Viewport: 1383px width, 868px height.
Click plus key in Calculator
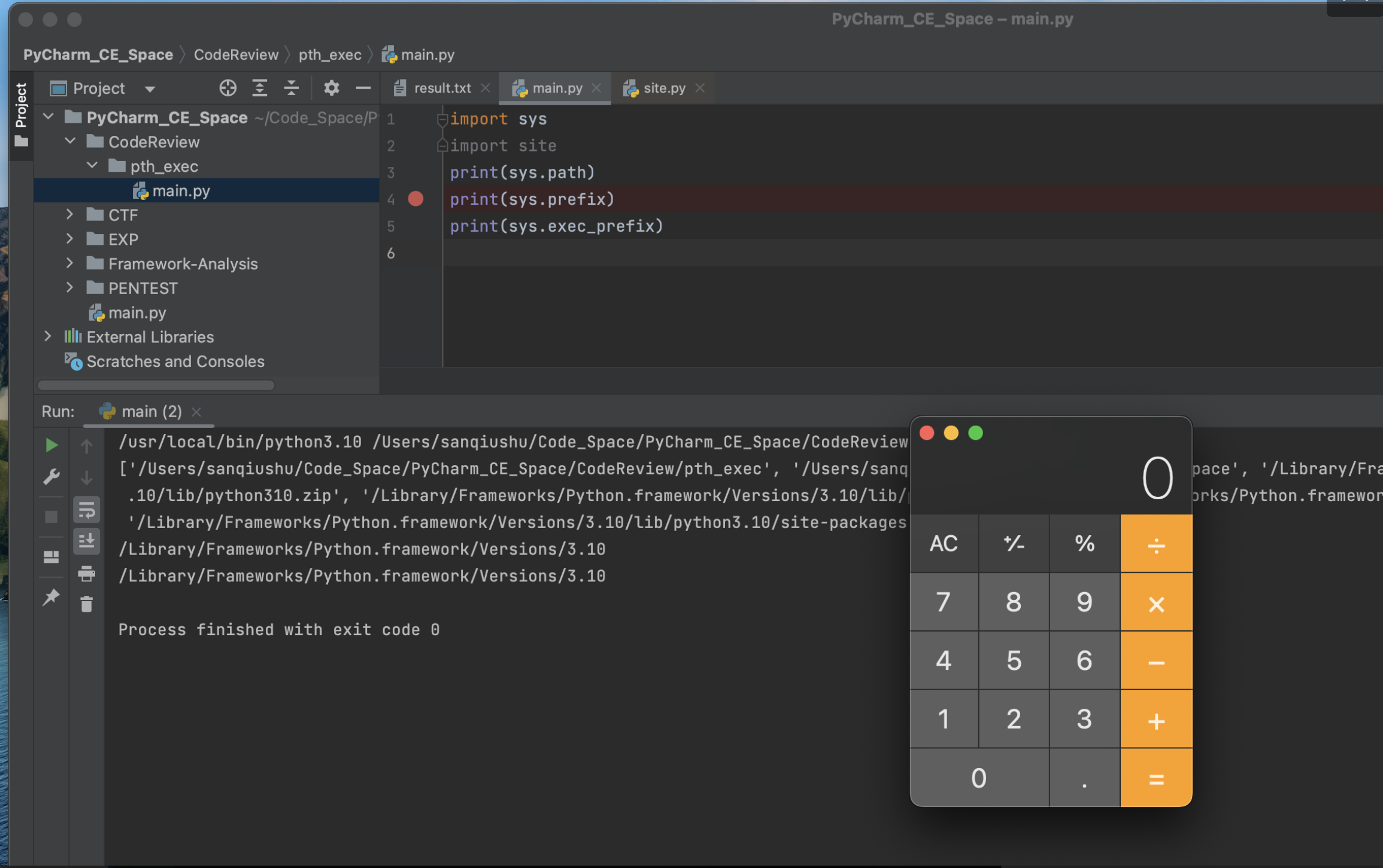point(1156,720)
